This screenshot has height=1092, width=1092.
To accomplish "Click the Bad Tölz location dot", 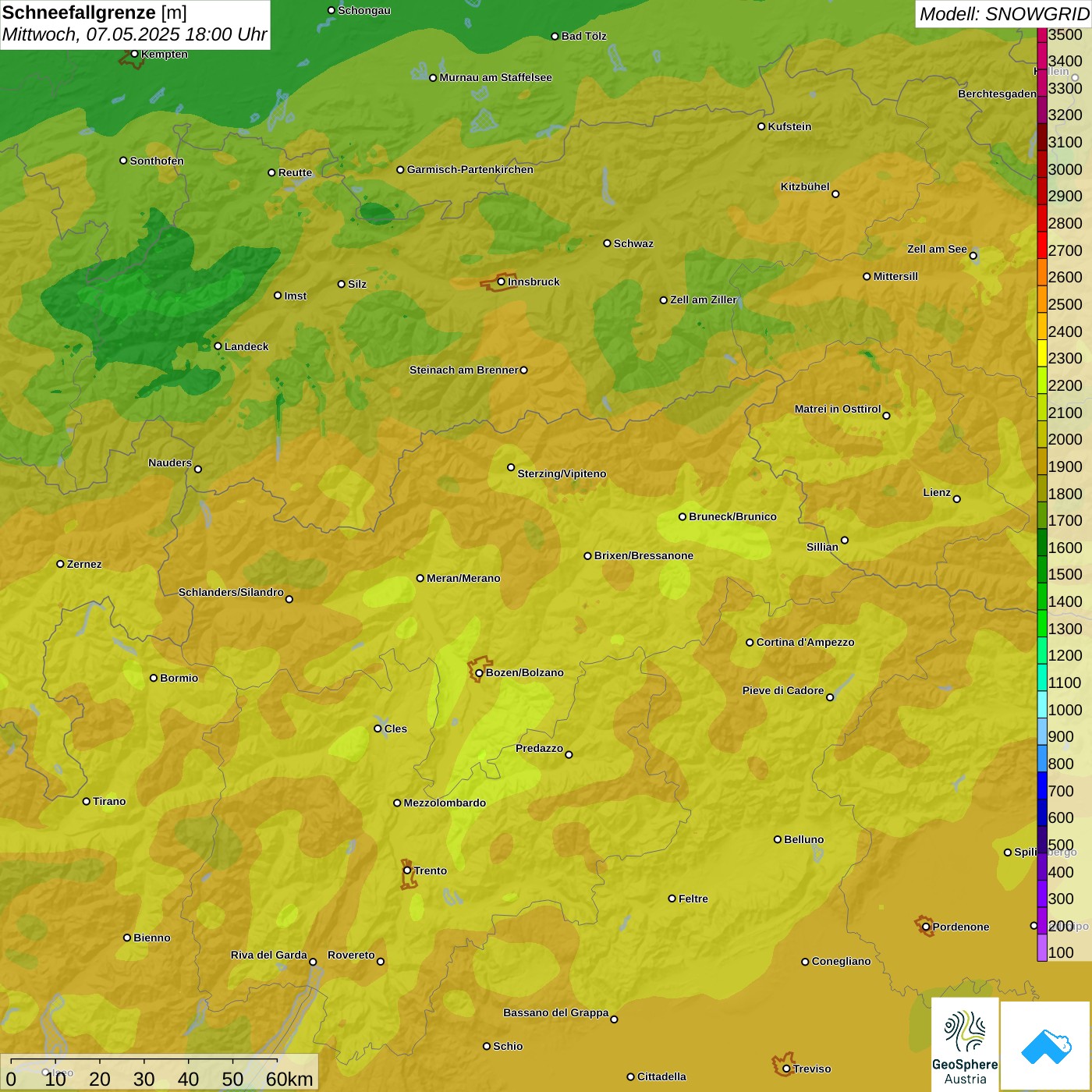I will coord(555,36).
